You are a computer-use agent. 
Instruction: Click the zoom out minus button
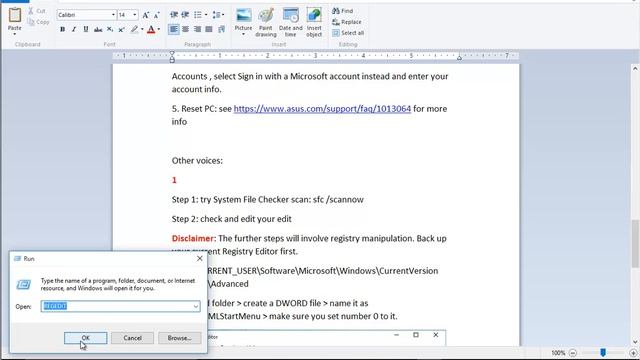(x=573, y=353)
